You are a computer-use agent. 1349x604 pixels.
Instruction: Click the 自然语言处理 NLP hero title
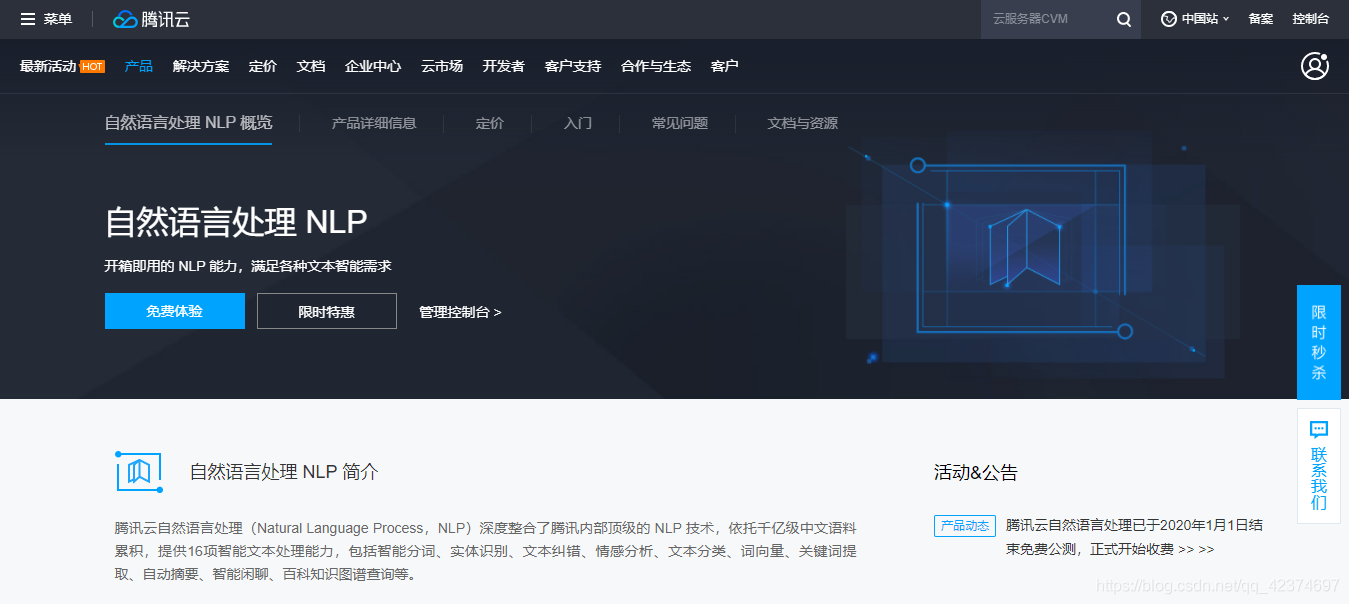pyautogui.click(x=236, y=221)
